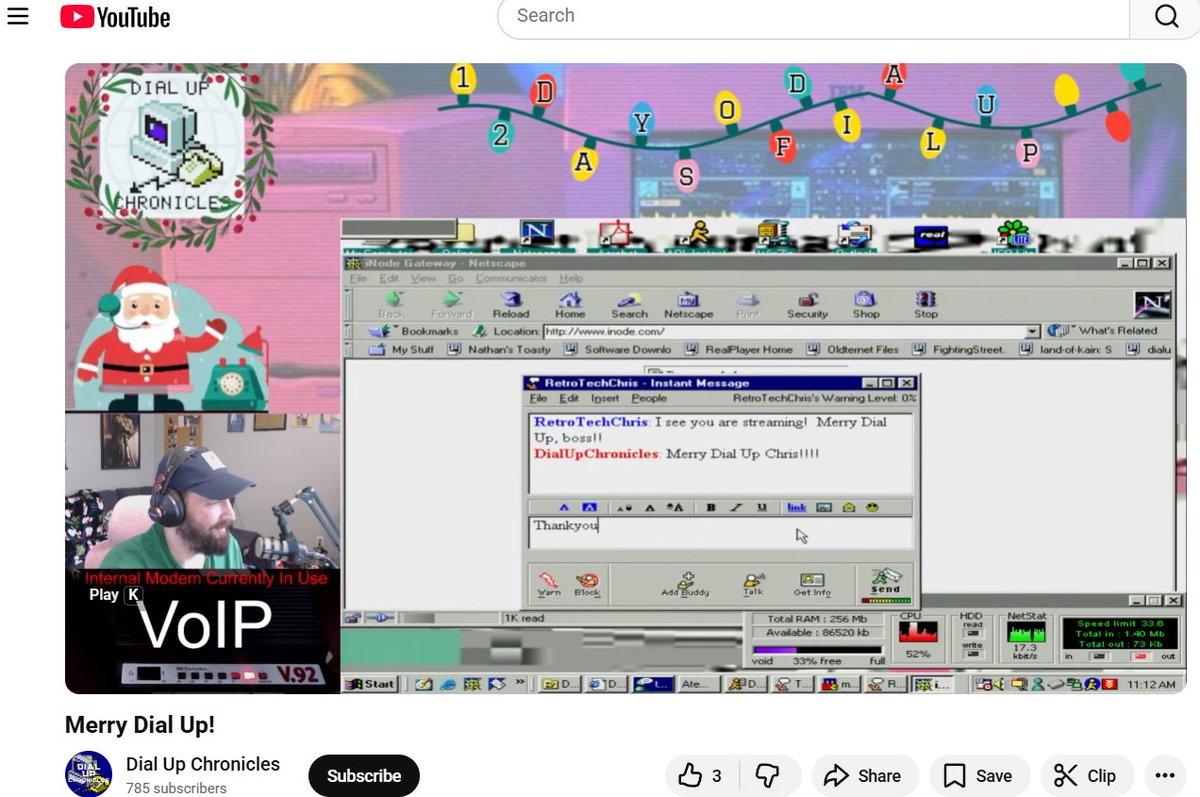Click the YouTube magnifier search button
Screen dimensions: 1200x797
coord(1165,16)
